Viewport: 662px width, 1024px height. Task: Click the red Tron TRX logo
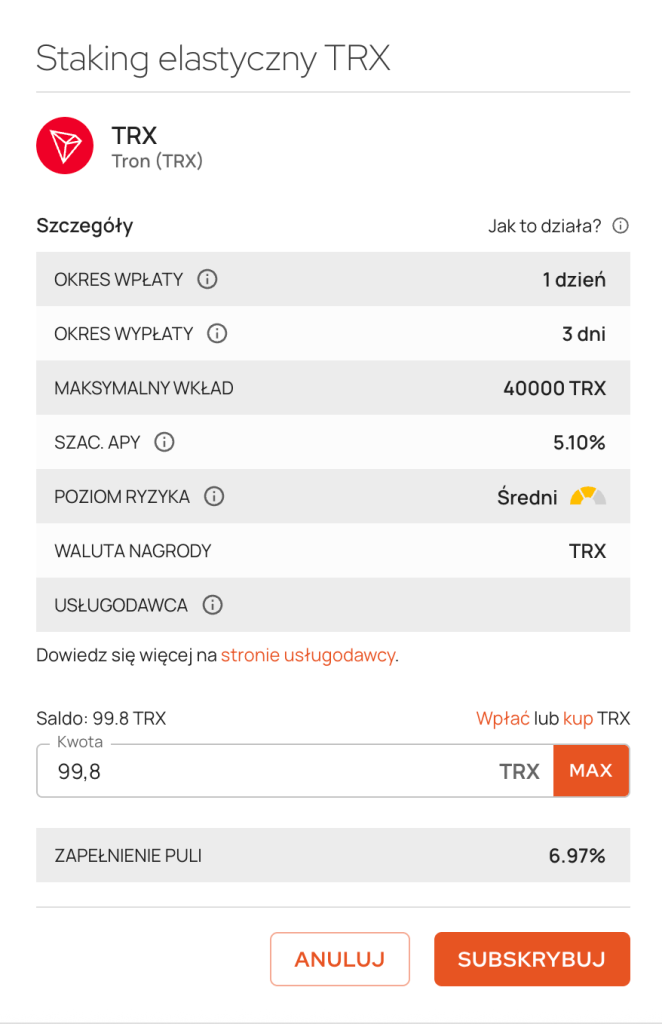coord(64,146)
